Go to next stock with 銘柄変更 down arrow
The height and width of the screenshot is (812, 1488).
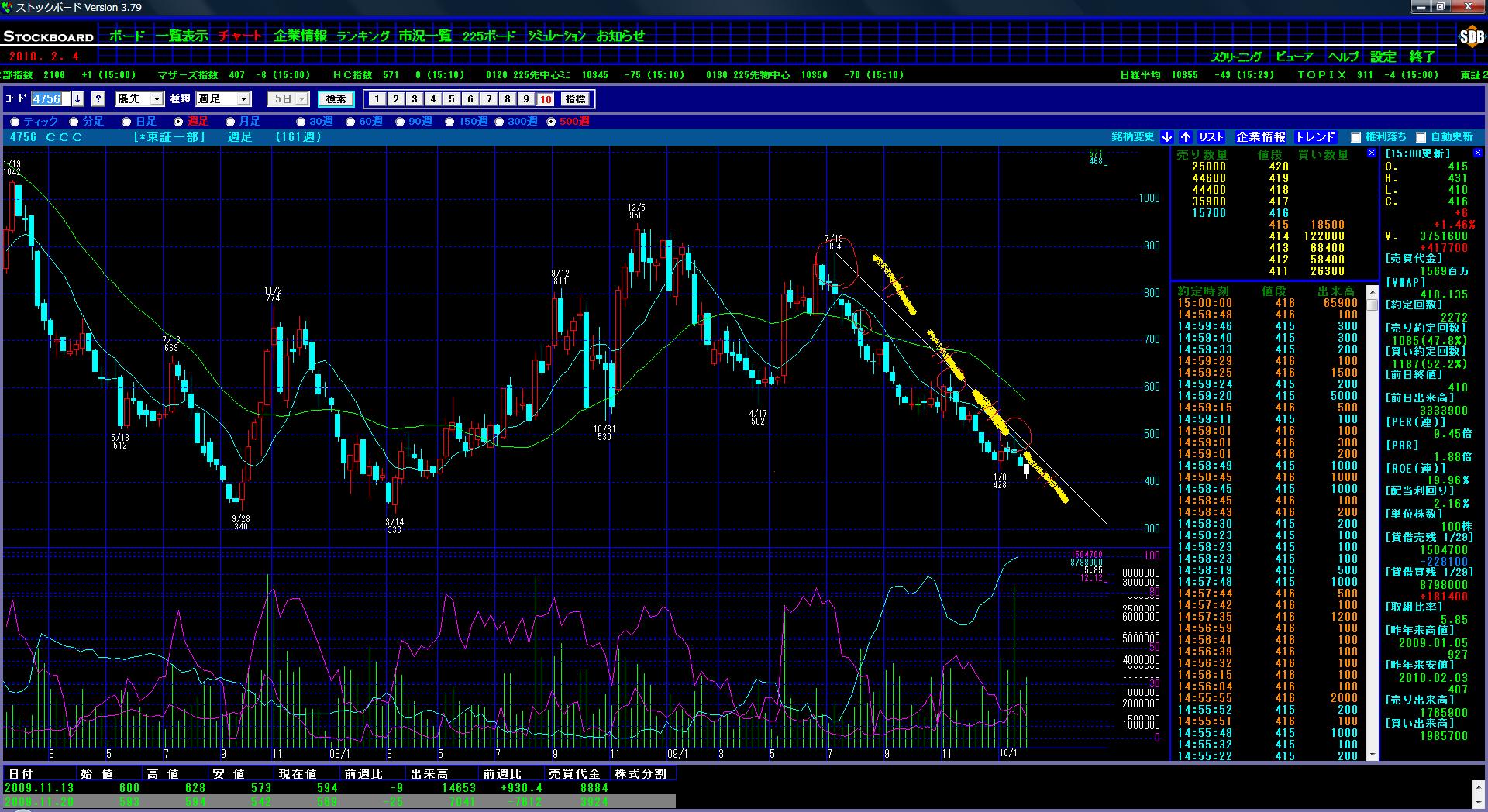coord(1167,137)
